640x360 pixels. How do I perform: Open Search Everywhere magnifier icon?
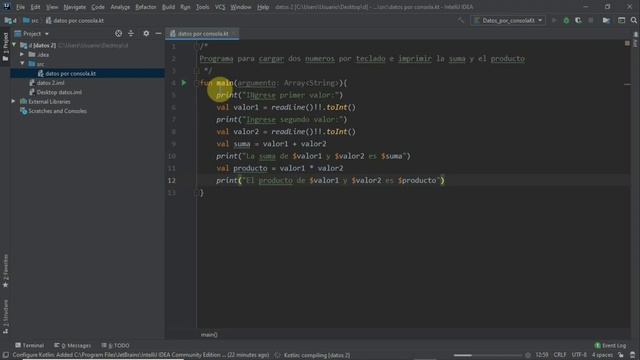coord(633,20)
